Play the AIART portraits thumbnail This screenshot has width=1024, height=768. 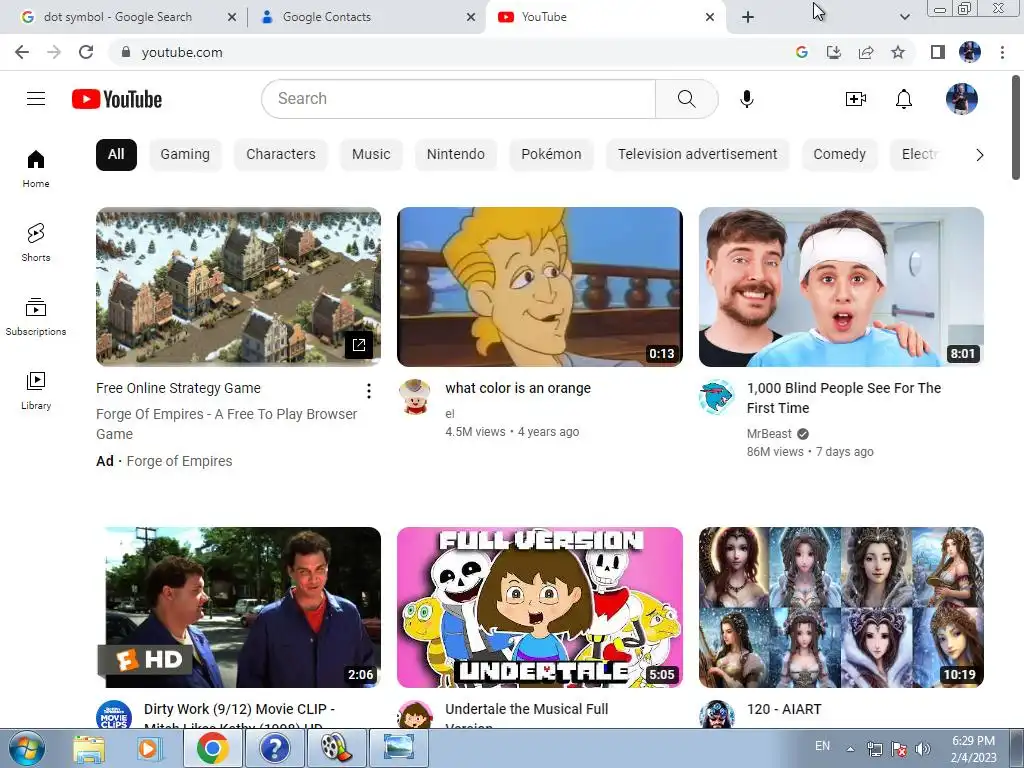pyautogui.click(x=841, y=607)
